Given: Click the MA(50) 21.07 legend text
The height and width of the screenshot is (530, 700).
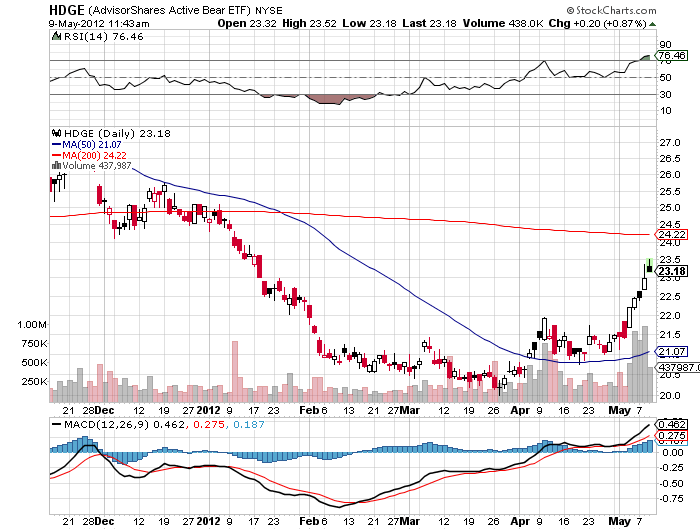Looking at the screenshot, I should (x=92, y=144).
